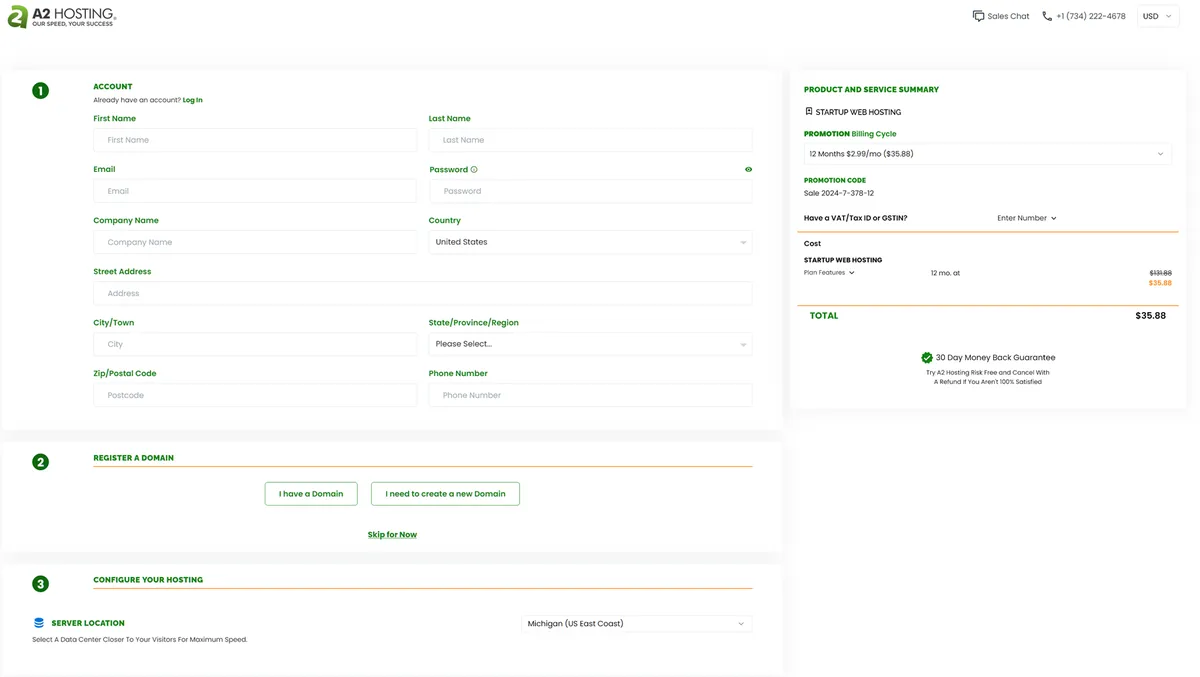
Task: Toggle password visibility eye icon
Action: point(748,170)
